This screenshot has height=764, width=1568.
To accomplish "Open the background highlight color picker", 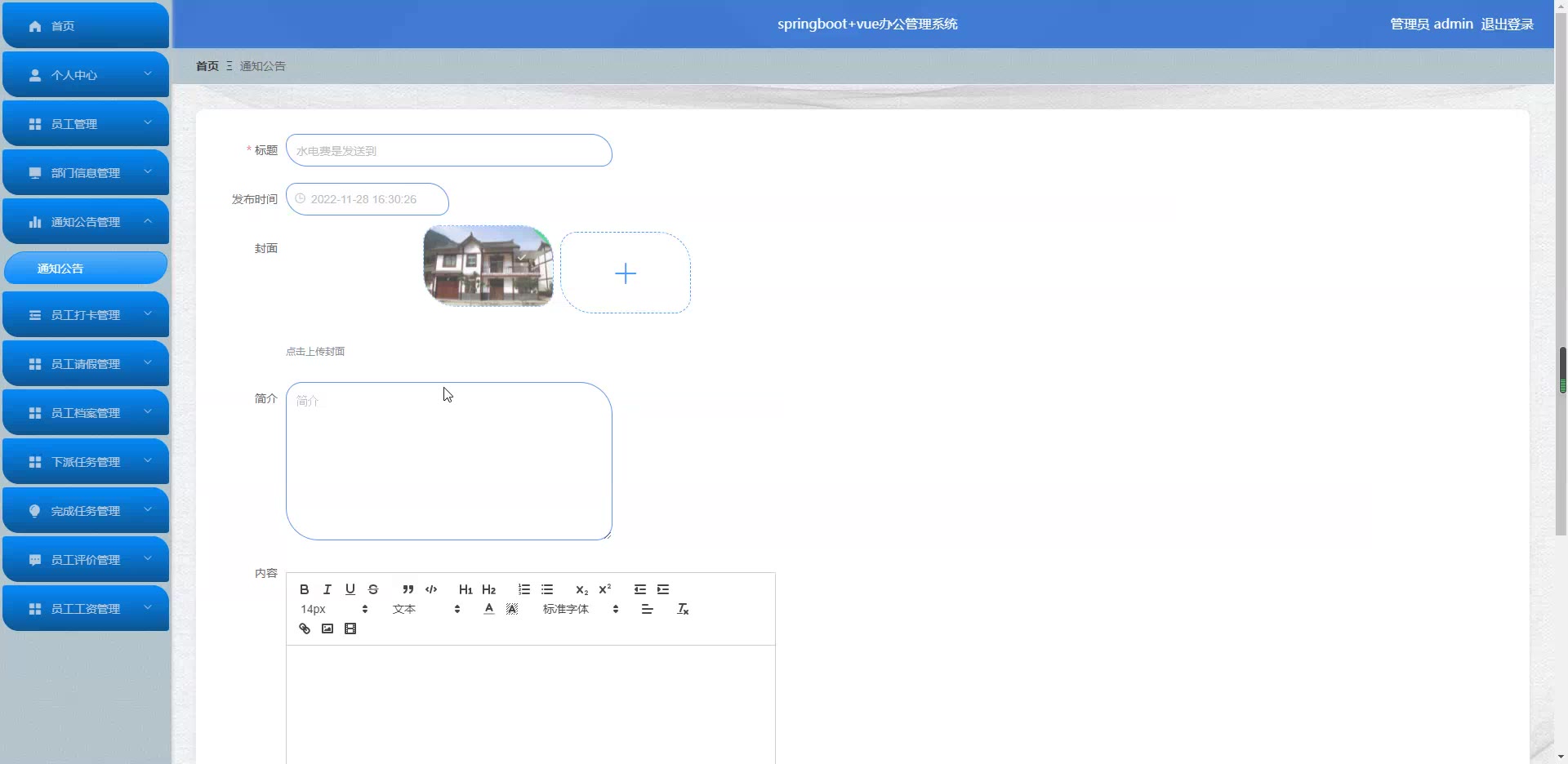I will click(x=511, y=609).
